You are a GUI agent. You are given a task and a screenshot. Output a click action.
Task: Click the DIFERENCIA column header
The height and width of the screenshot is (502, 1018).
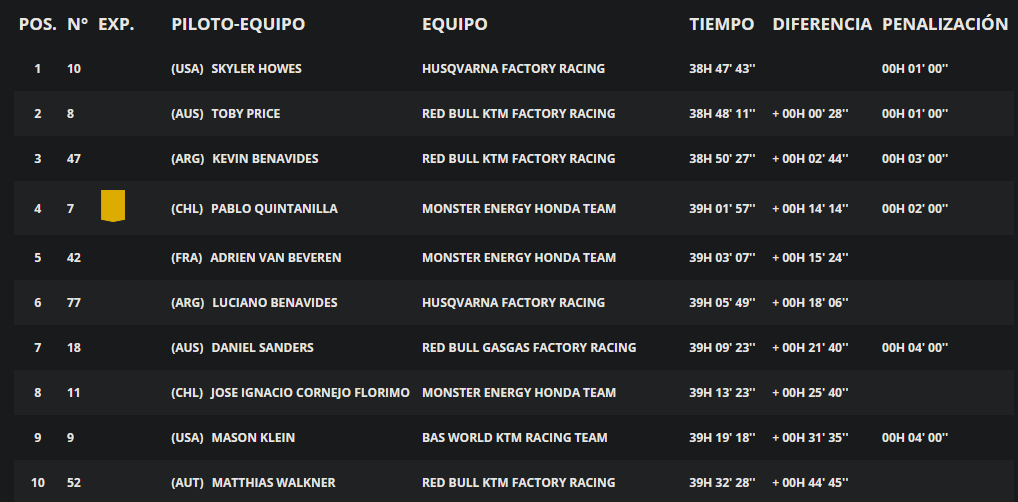[821, 24]
